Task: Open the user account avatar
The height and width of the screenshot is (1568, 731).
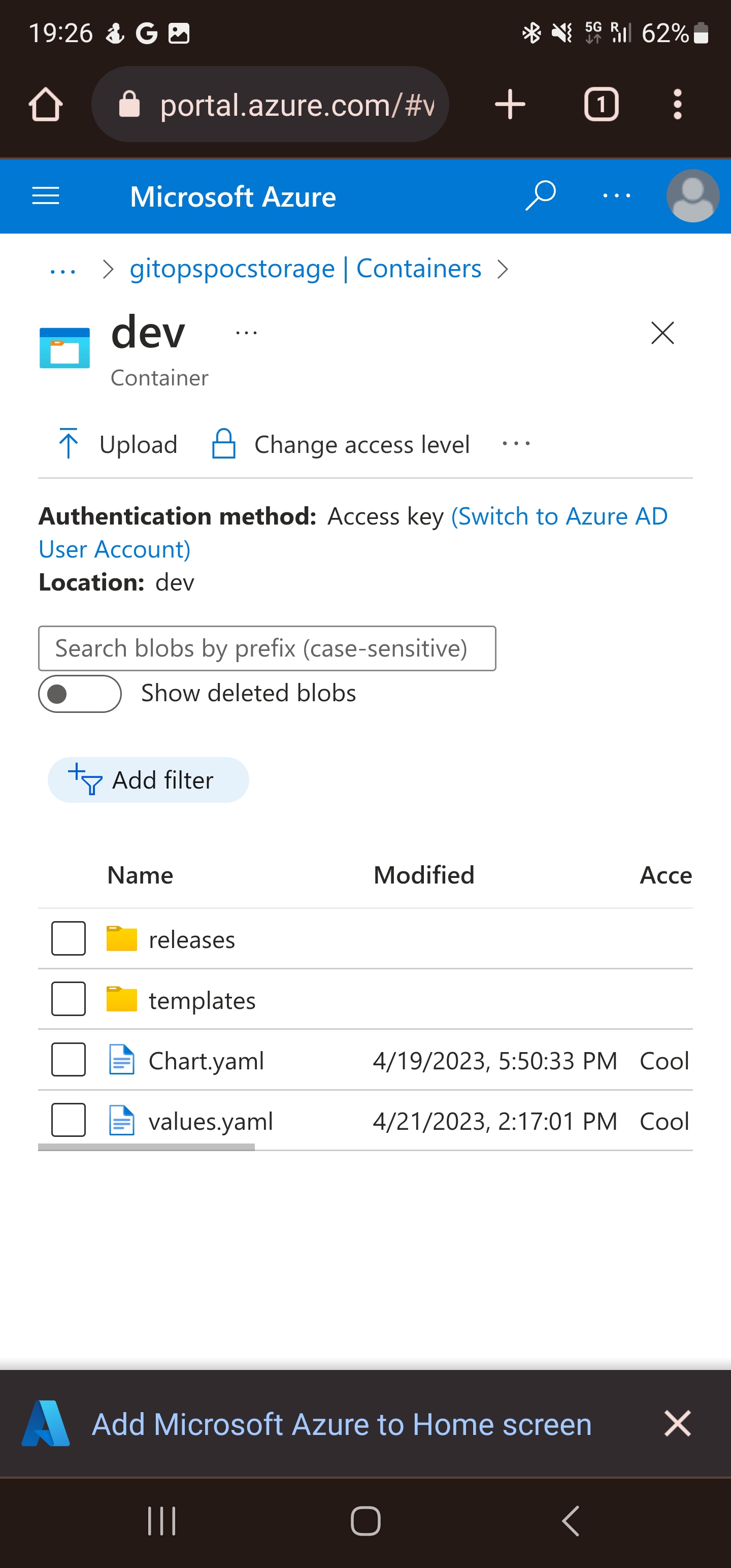Action: [x=692, y=196]
